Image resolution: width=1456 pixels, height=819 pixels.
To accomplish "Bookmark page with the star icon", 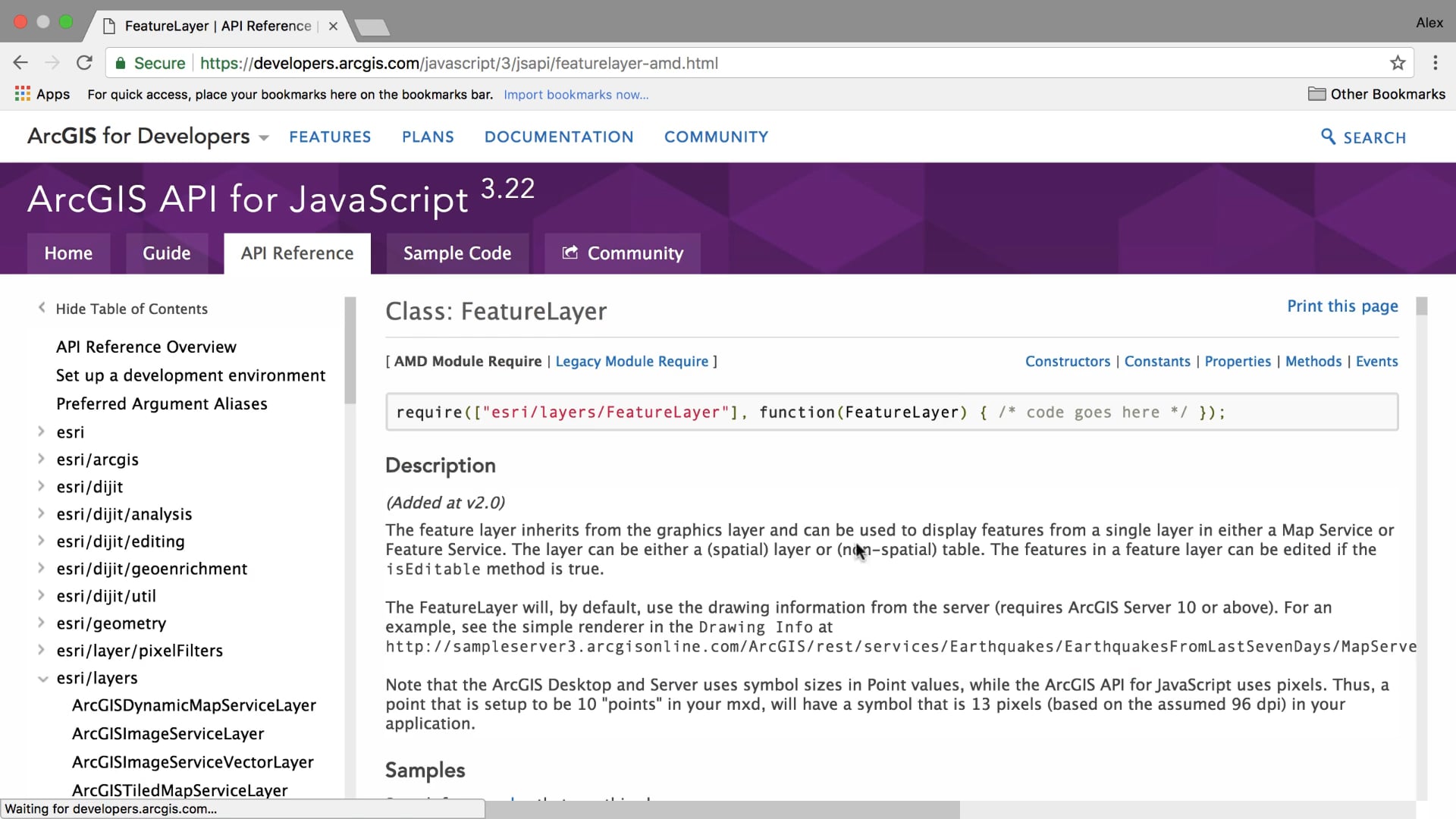I will [1398, 63].
